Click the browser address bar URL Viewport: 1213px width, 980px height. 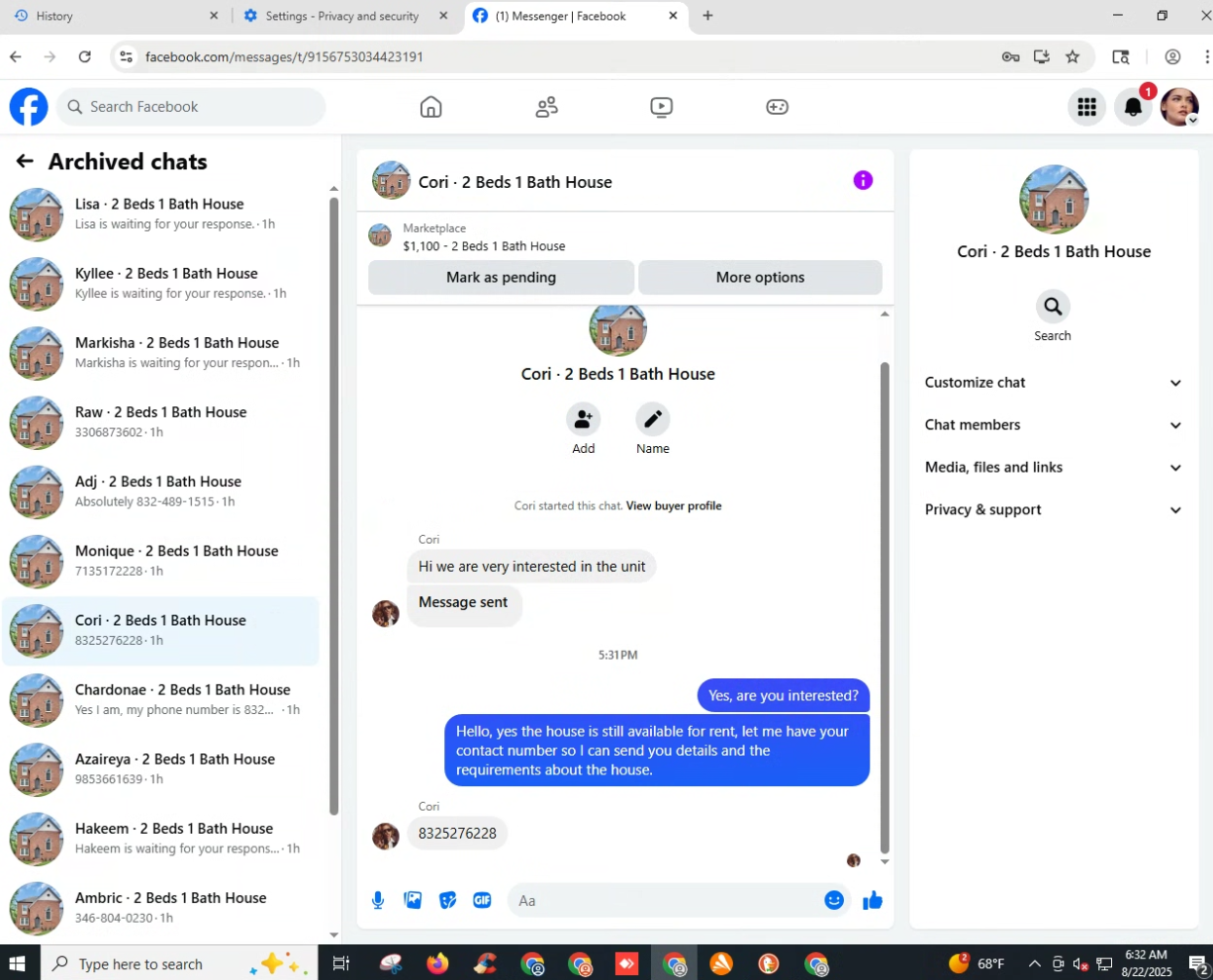[284, 57]
